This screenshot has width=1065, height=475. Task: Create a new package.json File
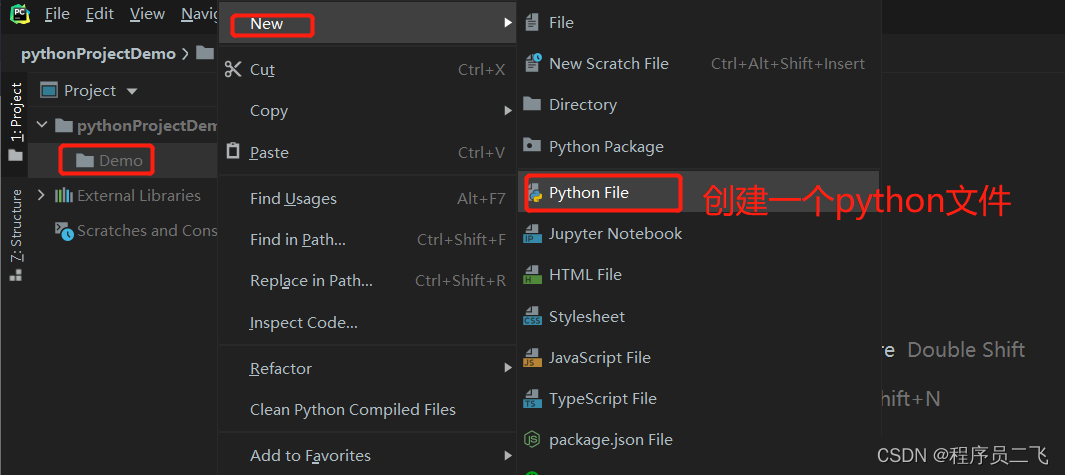pos(698,440)
